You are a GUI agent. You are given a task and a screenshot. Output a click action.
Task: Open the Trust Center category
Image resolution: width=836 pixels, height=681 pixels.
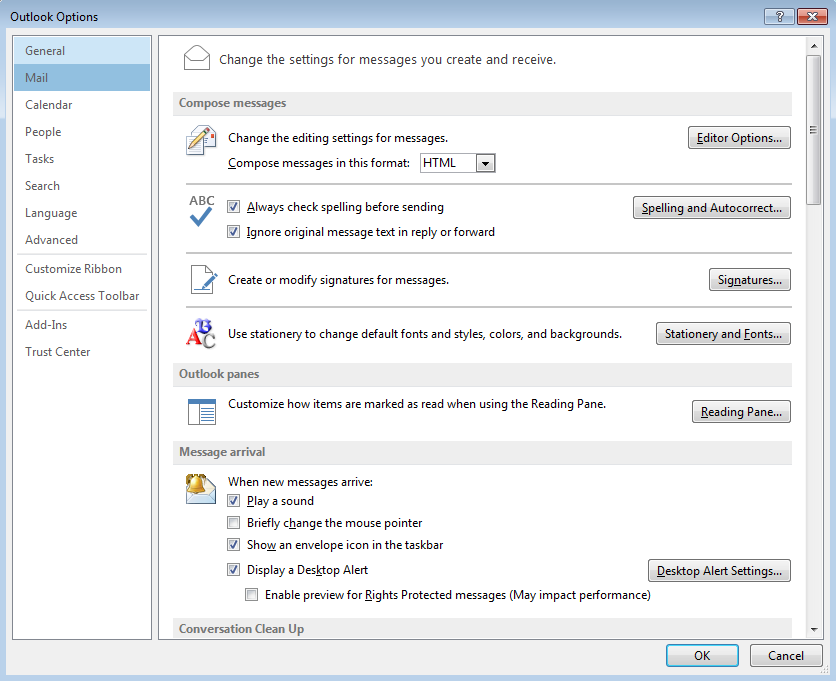tap(82, 352)
